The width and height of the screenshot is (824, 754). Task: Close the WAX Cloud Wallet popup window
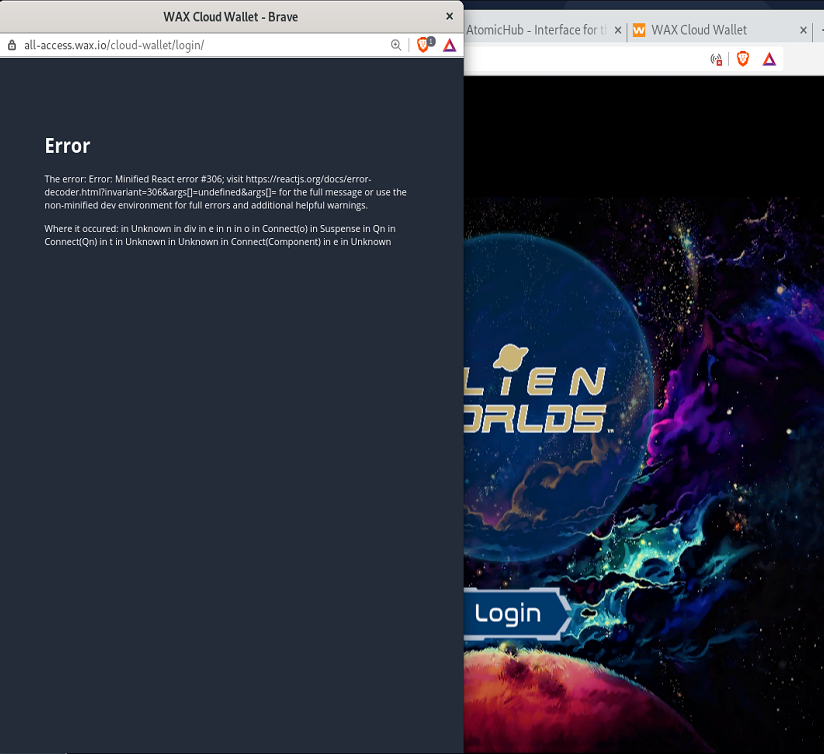[x=449, y=16]
